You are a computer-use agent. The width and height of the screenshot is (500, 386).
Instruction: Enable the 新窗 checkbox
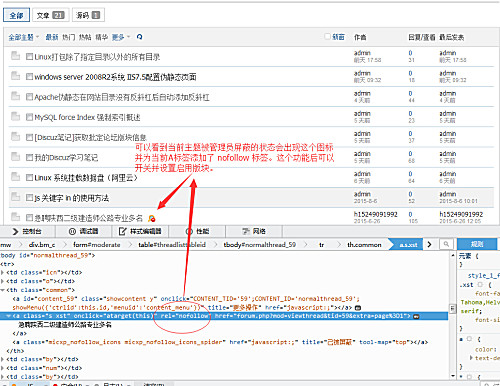[328, 36]
